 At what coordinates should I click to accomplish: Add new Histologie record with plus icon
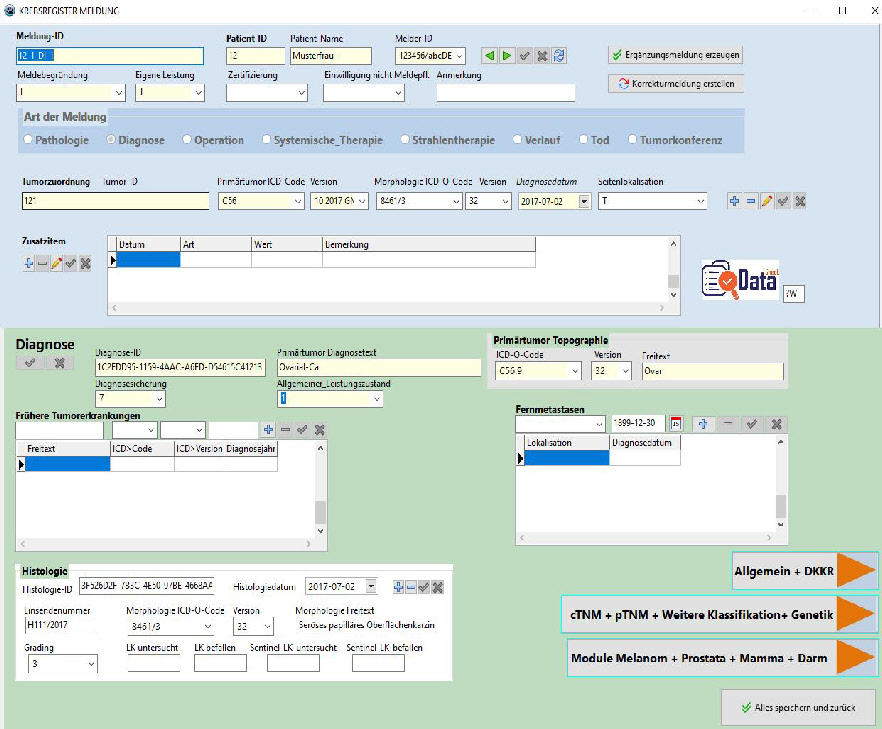pyautogui.click(x=398, y=587)
